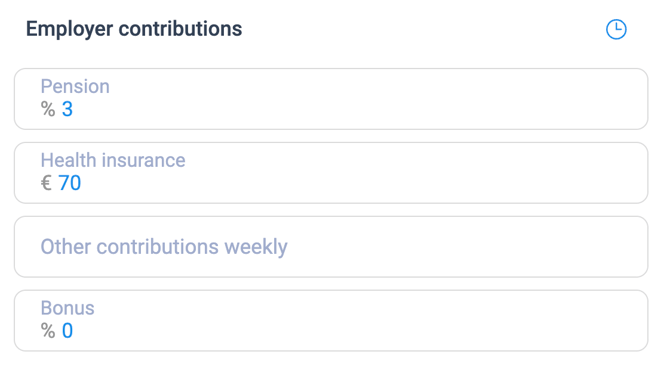This screenshot has height=373, width=670.
Task: Click the Health insurance label
Action: pos(113,160)
